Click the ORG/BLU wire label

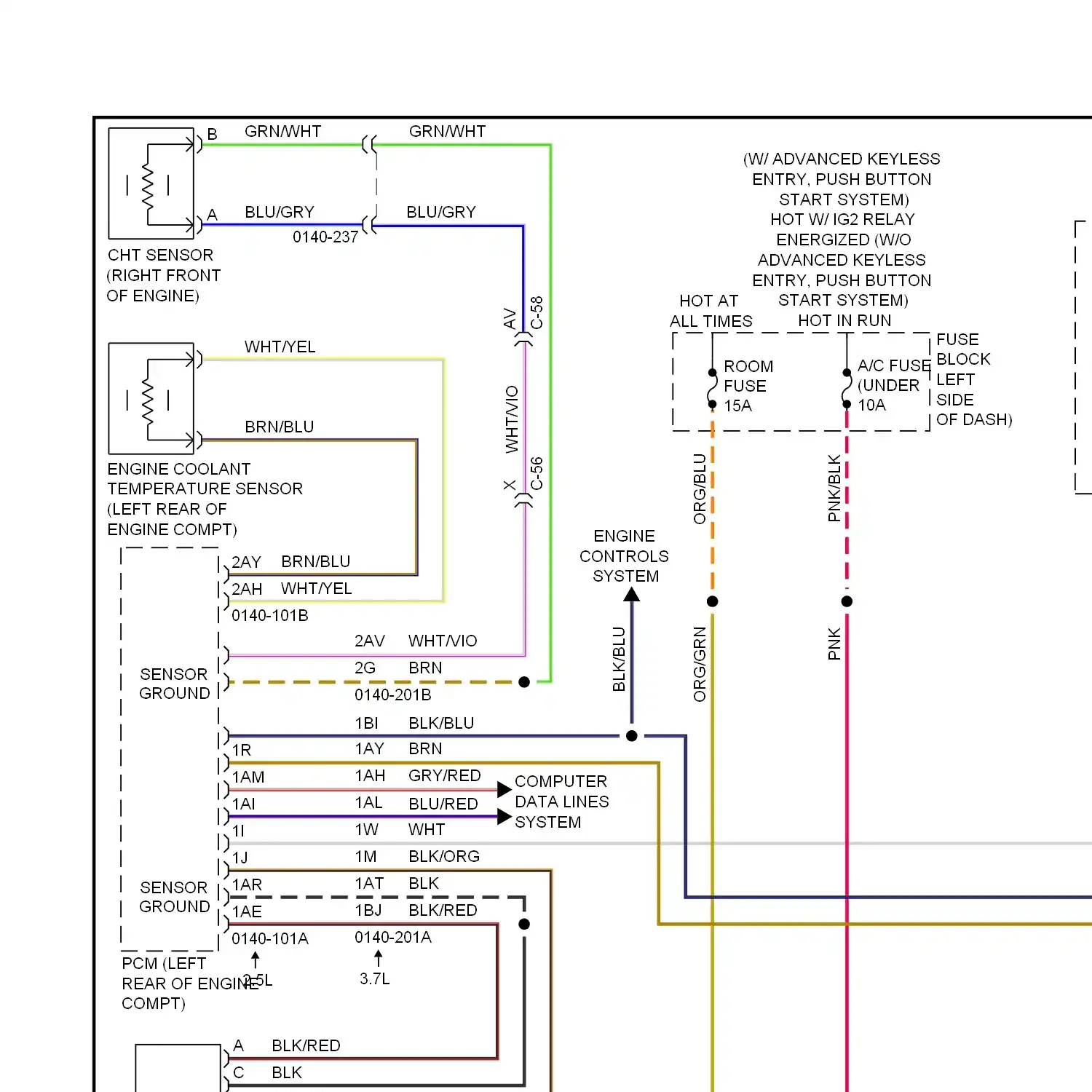[x=700, y=488]
